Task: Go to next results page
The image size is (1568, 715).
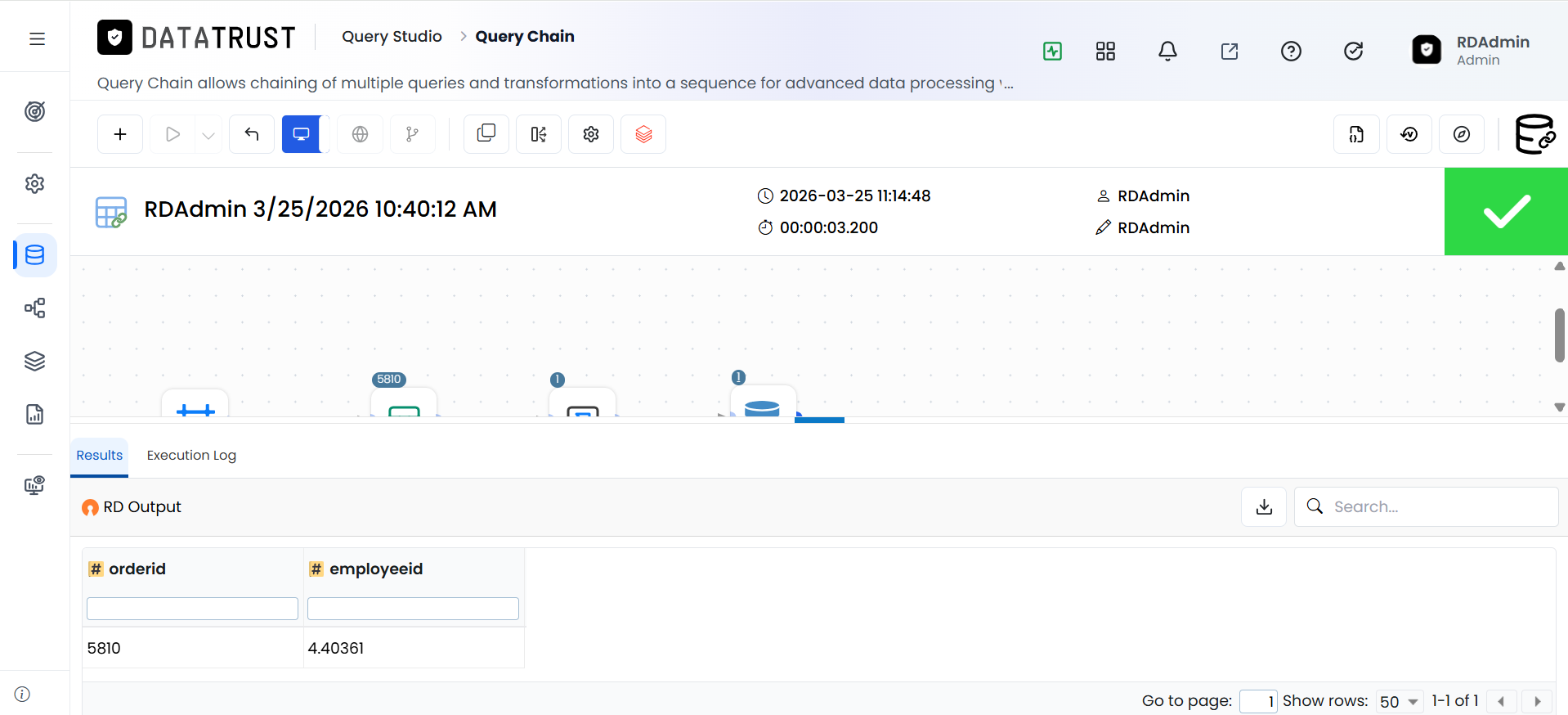Action: point(1537,702)
